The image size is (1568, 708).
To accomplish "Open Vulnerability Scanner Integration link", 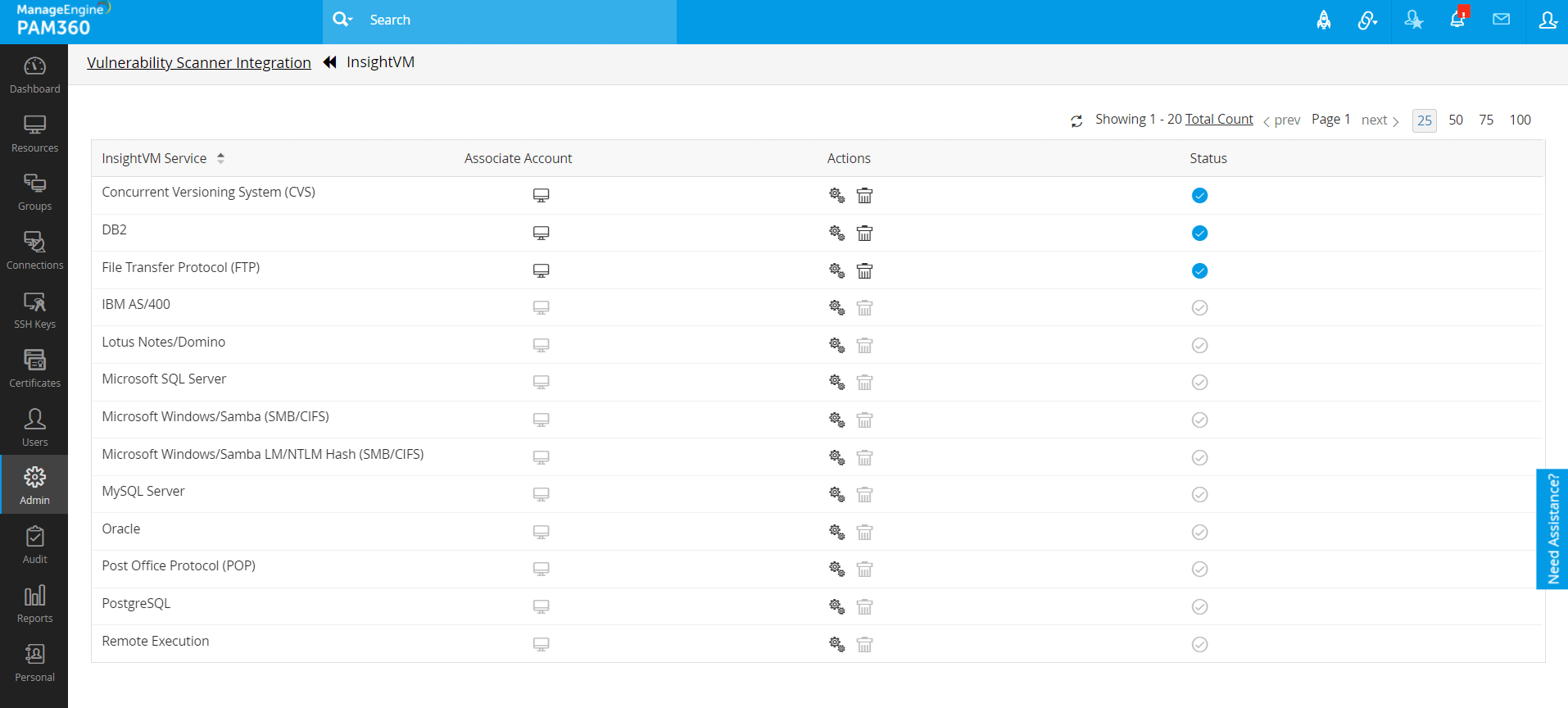I will click(199, 62).
